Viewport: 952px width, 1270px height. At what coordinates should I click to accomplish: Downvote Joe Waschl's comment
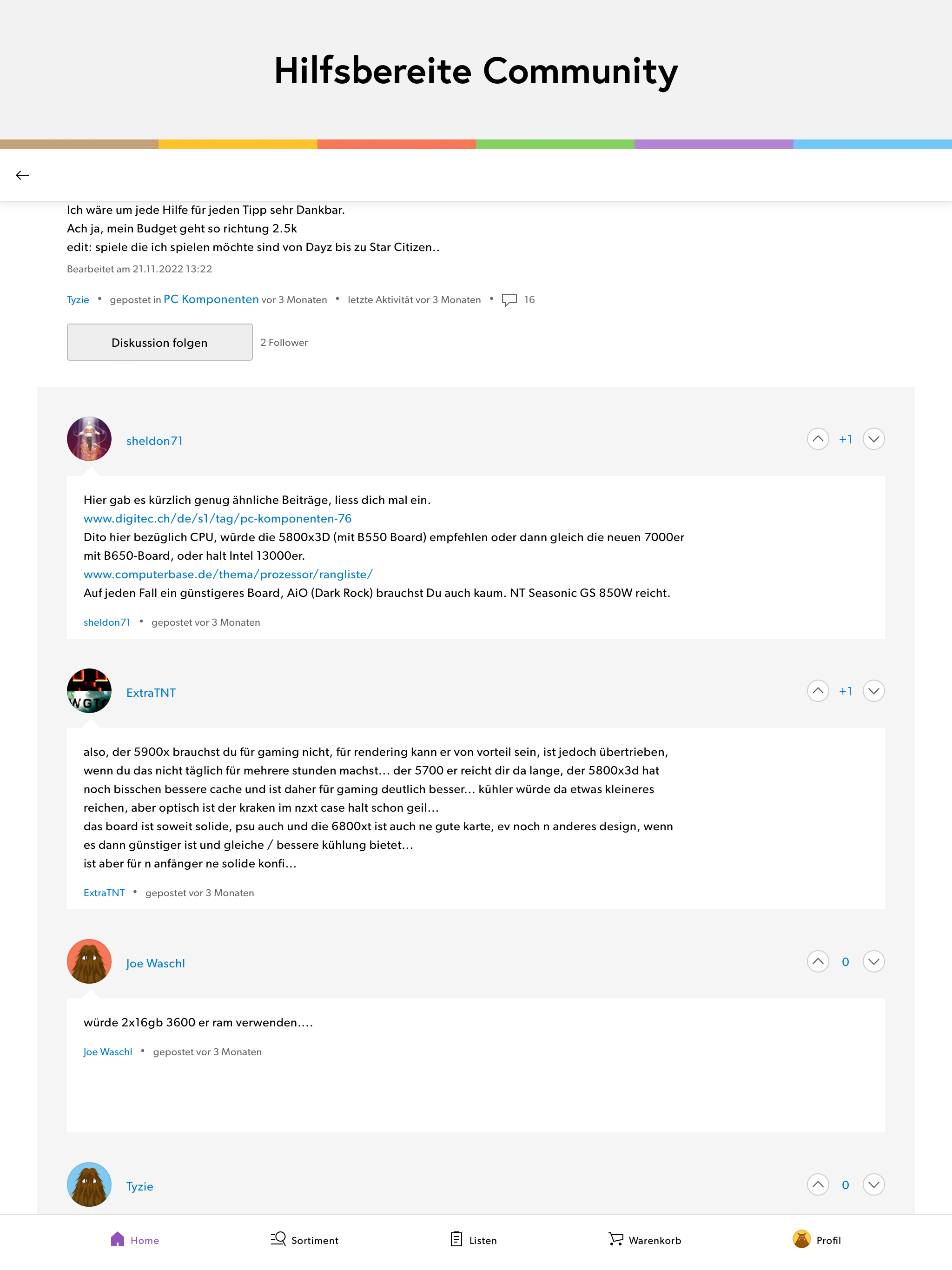(x=873, y=962)
